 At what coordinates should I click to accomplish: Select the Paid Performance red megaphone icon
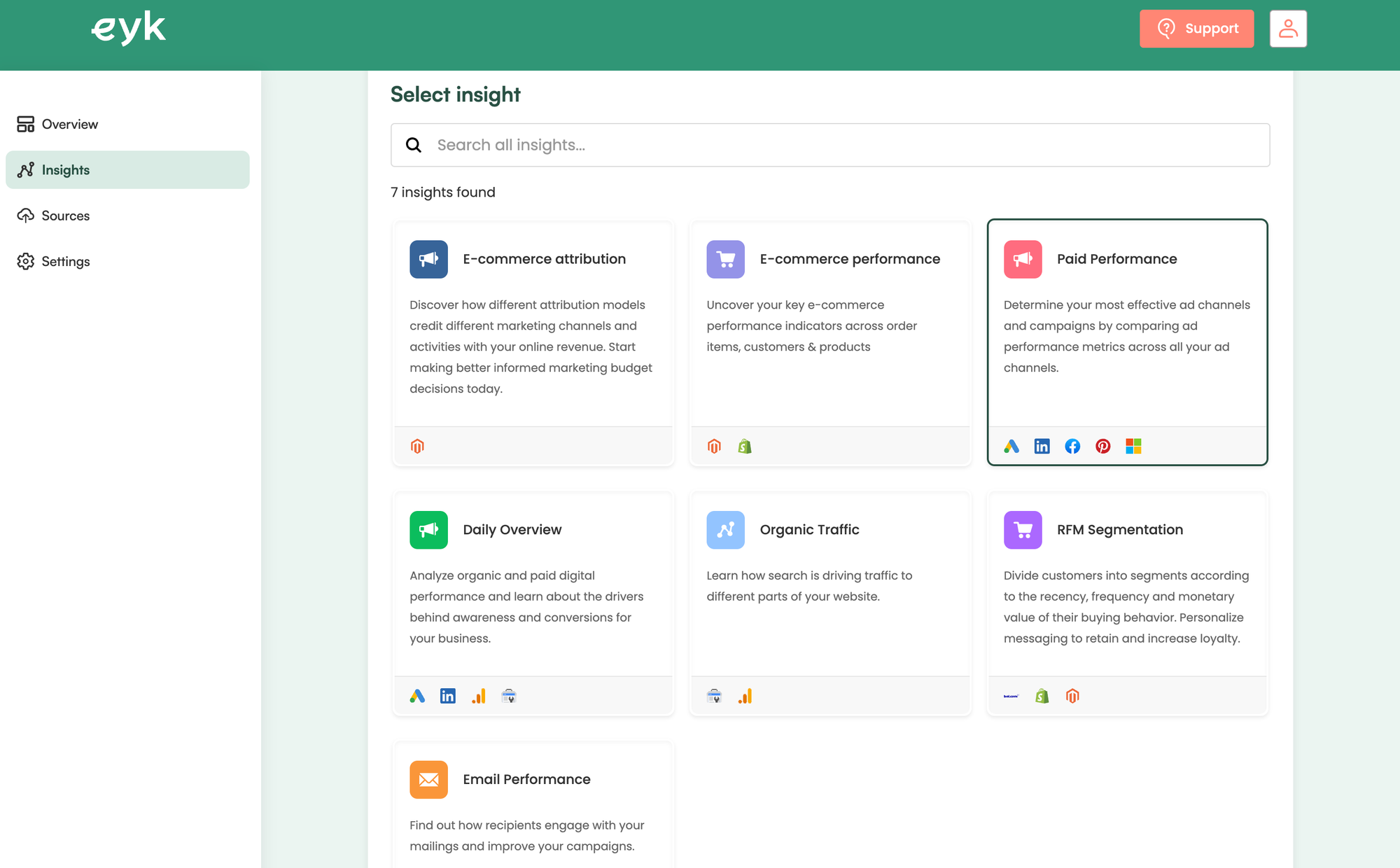[x=1023, y=259]
